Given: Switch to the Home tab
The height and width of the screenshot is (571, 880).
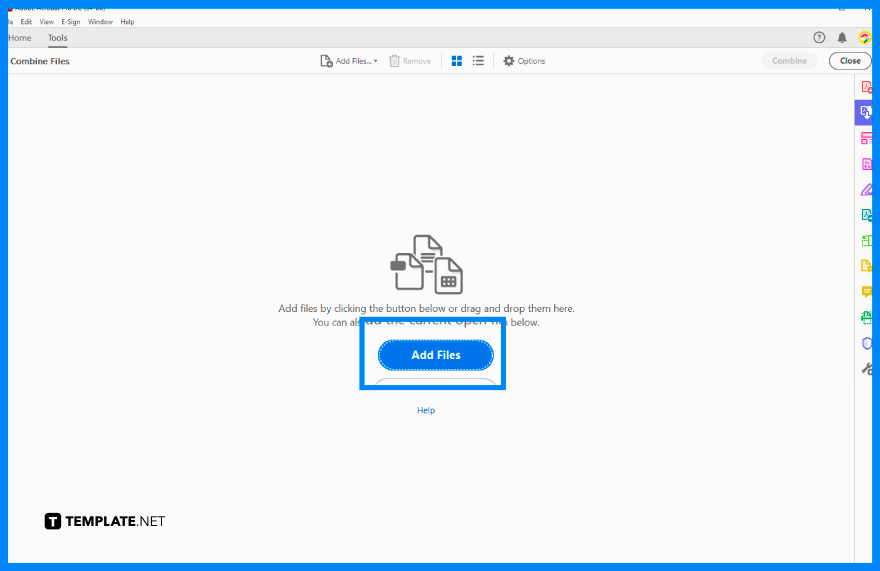Looking at the screenshot, I should tap(20, 38).
